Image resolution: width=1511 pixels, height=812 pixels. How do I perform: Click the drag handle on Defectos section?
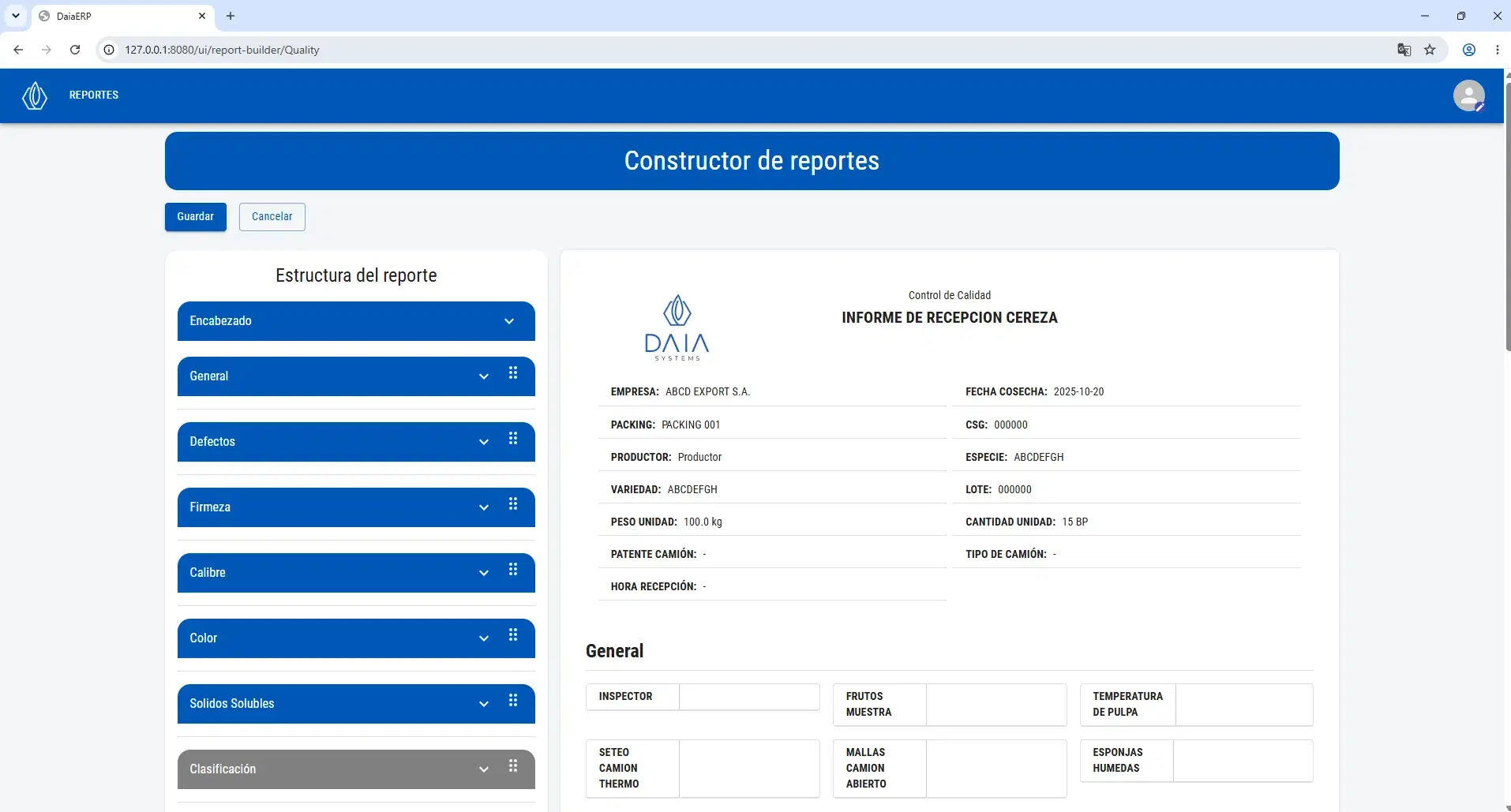(513, 439)
